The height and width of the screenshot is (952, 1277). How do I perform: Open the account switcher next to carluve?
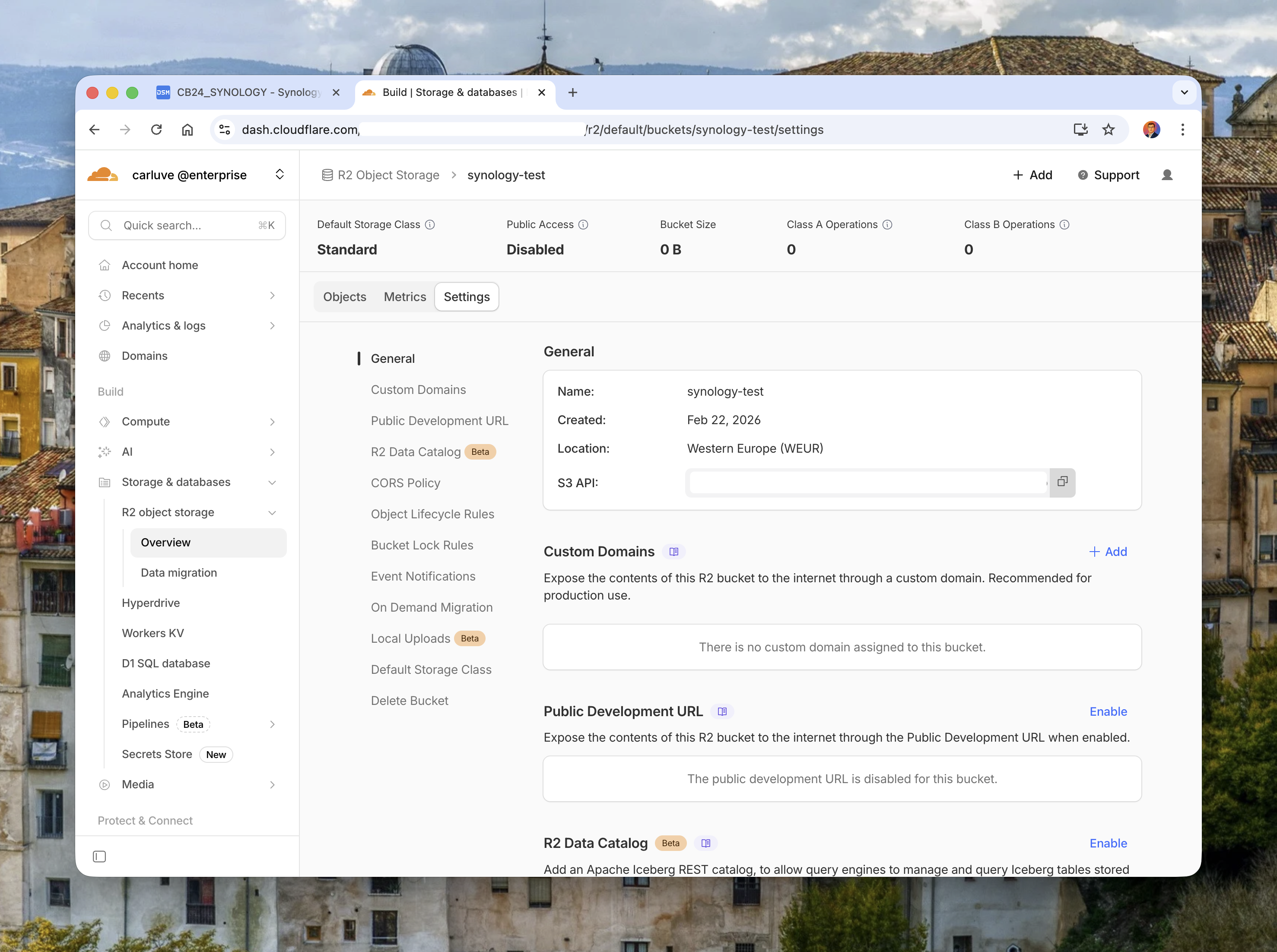(280, 174)
